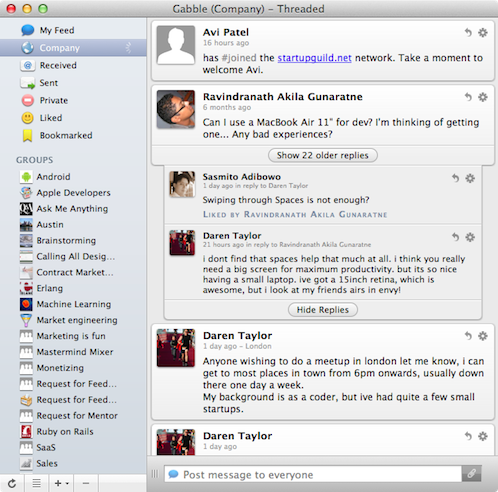Click Avi Patel's name
The image size is (498, 492).
(226, 32)
